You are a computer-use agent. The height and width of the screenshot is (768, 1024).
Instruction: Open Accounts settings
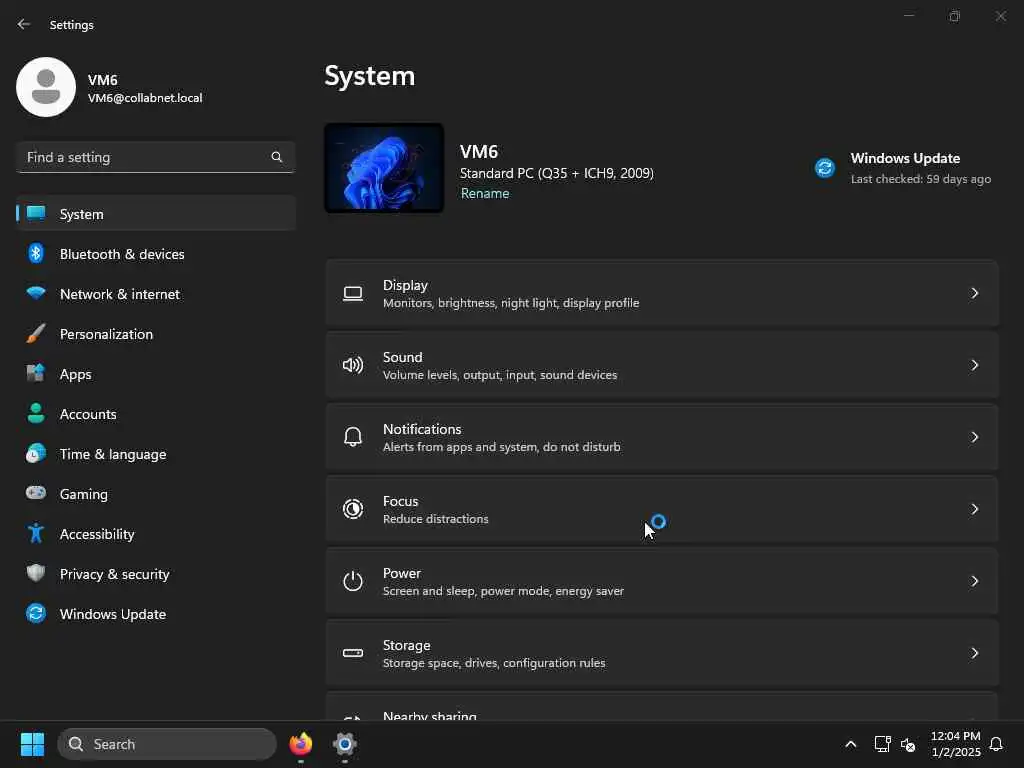pyautogui.click(x=156, y=413)
